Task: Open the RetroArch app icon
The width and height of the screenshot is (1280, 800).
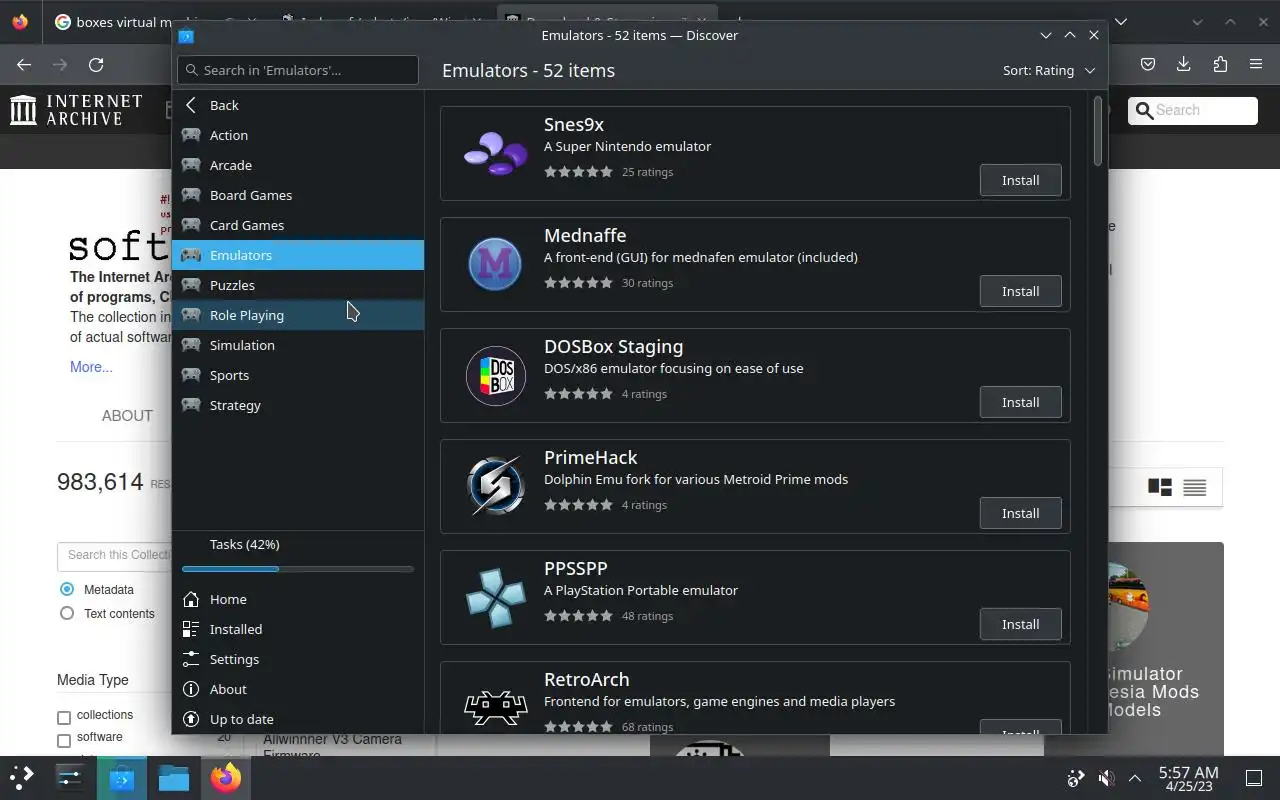Action: pyautogui.click(x=496, y=706)
